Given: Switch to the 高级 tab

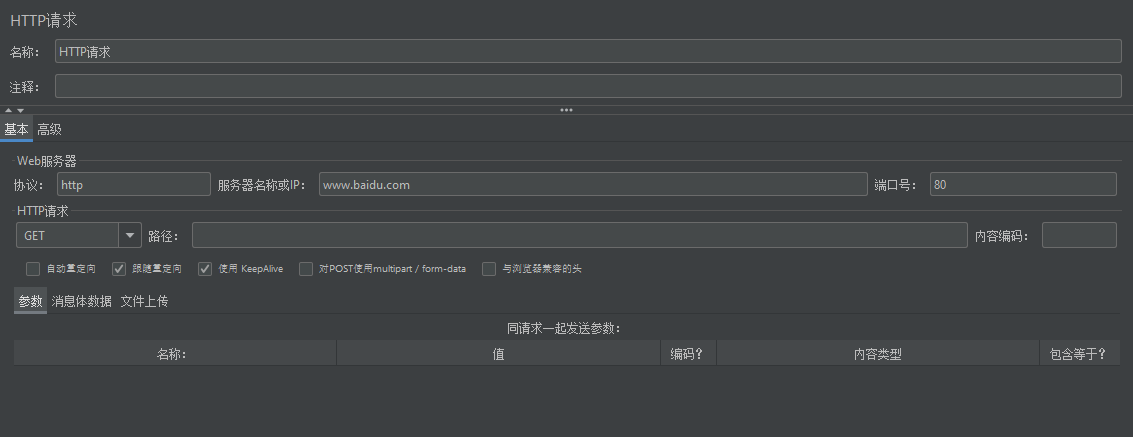Looking at the screenshot, I should pyautogui.click(x=49, y=129).
